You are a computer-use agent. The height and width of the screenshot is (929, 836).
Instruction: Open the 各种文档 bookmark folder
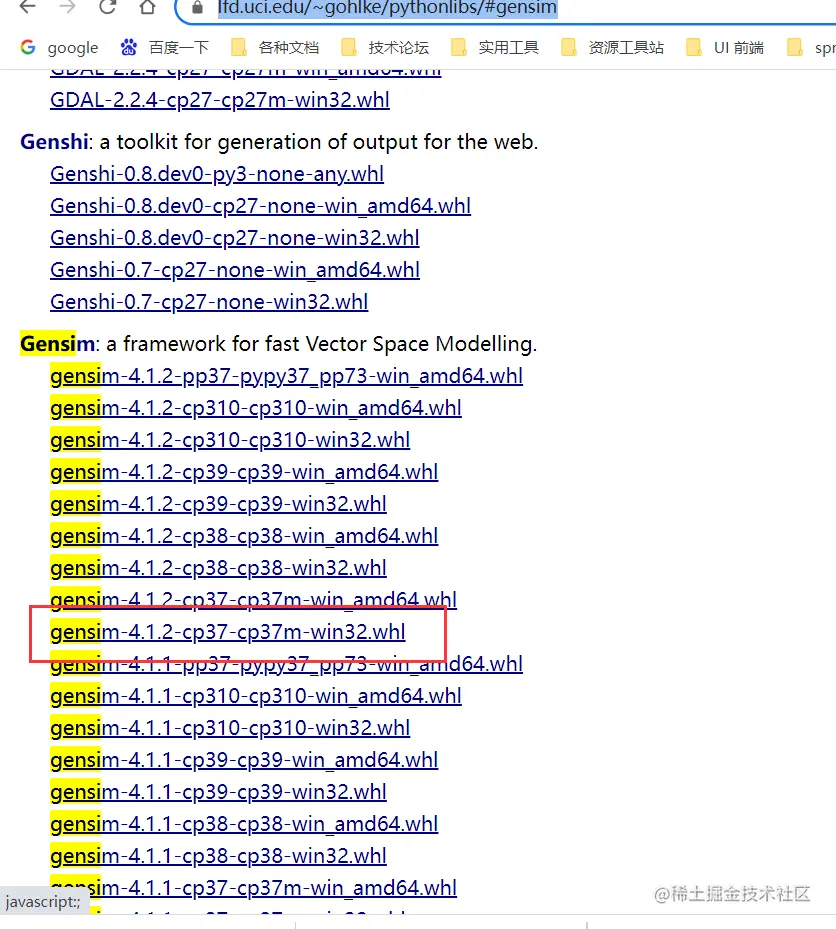pyautogui.click(x=275, y=47)
